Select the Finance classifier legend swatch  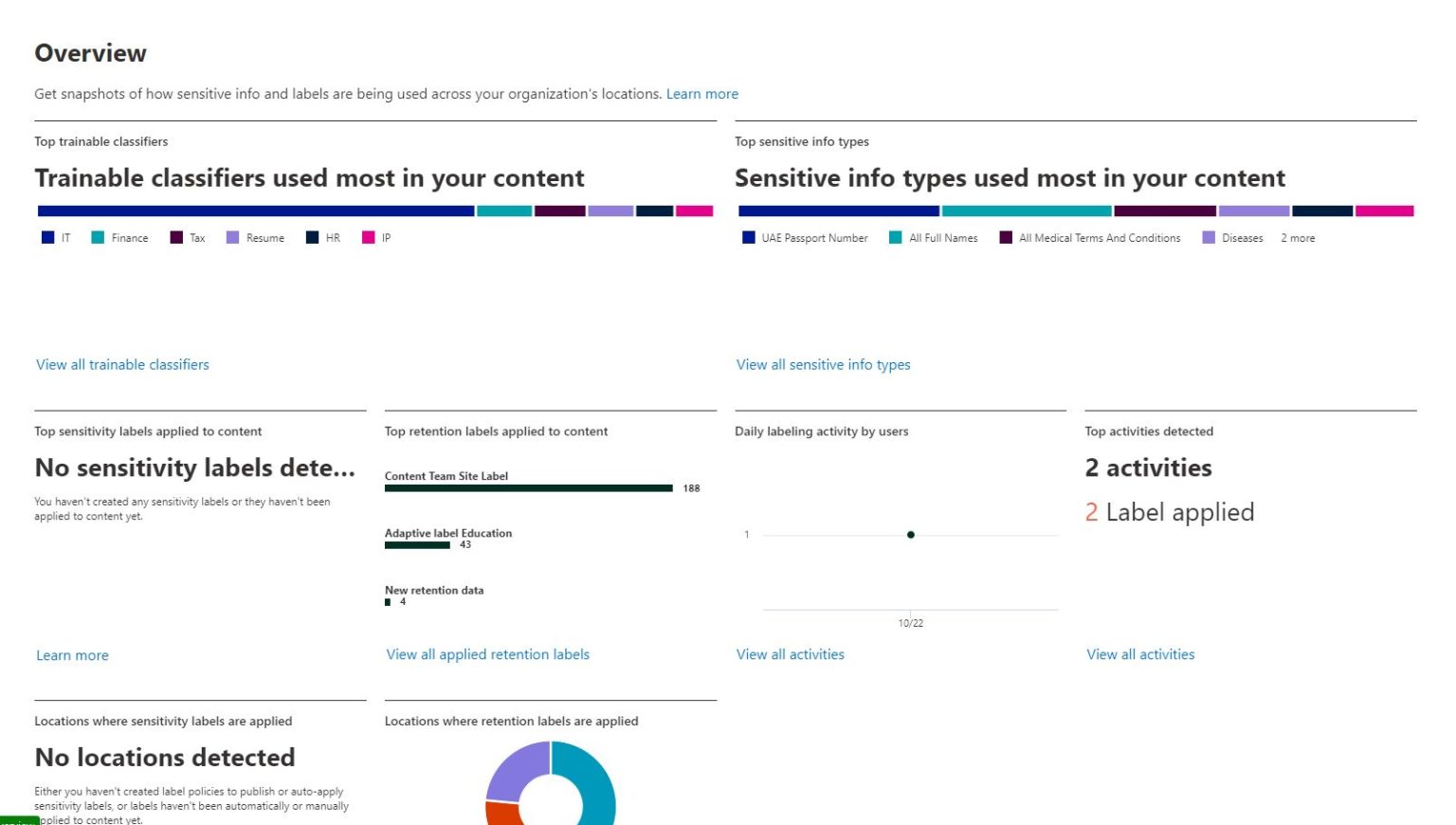click(96, 237)
